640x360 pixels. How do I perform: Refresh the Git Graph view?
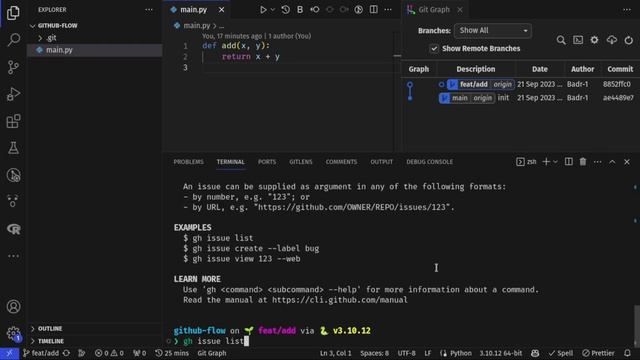[x=629, y=40]
